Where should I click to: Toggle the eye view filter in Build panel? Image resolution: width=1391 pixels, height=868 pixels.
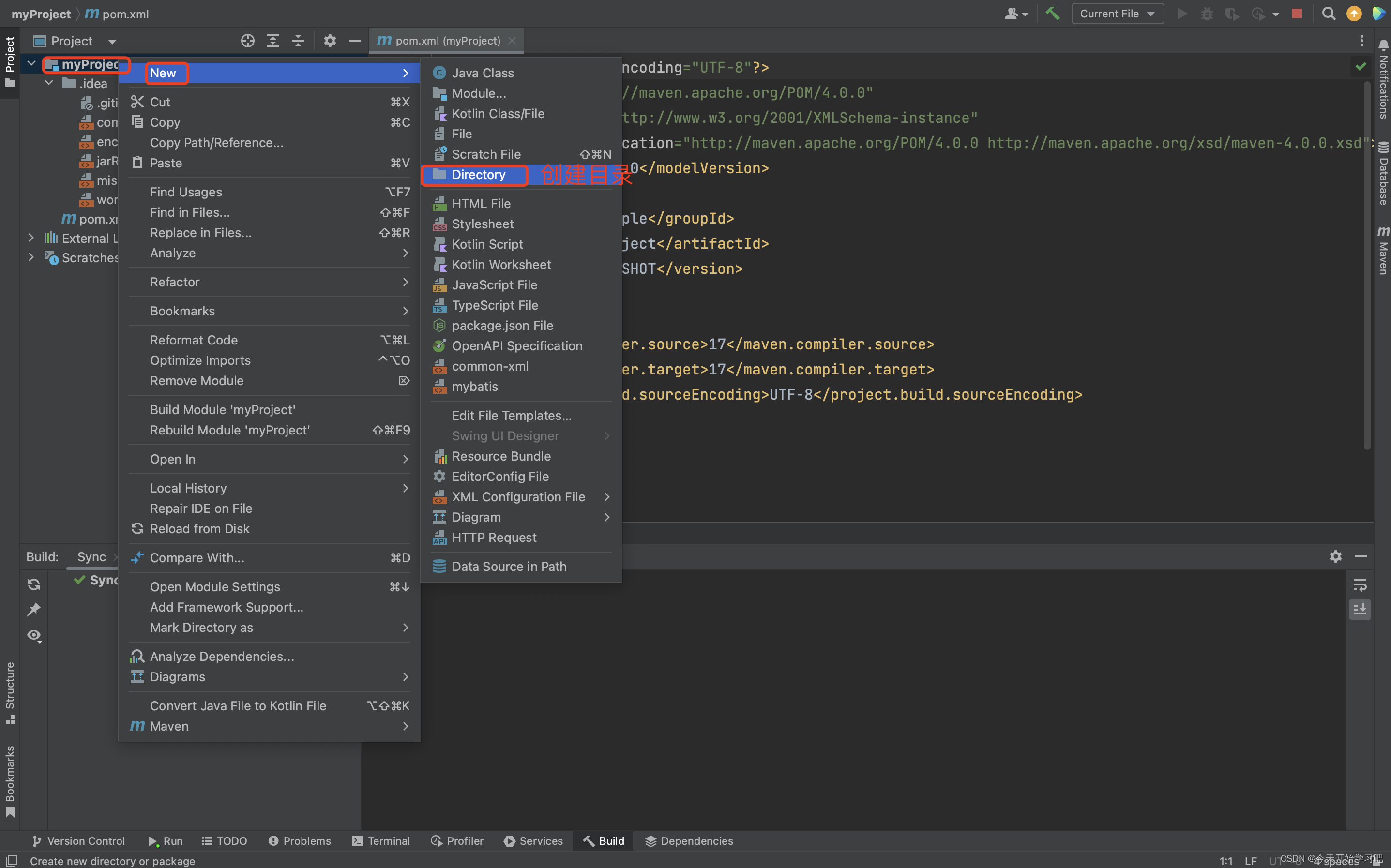point(34,635)
